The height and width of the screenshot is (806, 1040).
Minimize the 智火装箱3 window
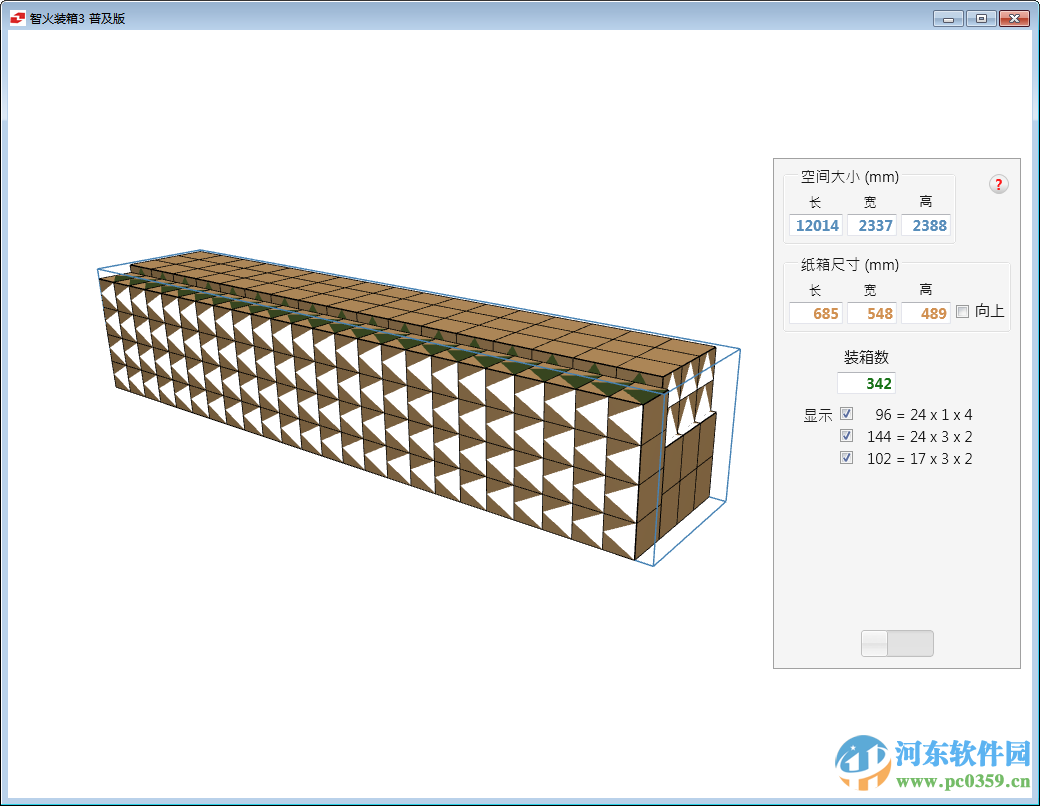[948, 19]
